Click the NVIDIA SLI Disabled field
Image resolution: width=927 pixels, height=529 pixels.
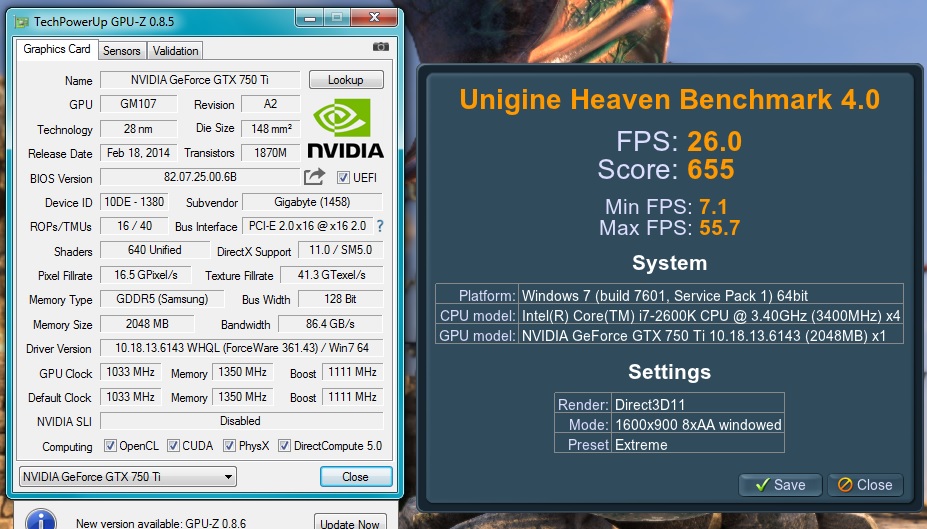(241, 421)
